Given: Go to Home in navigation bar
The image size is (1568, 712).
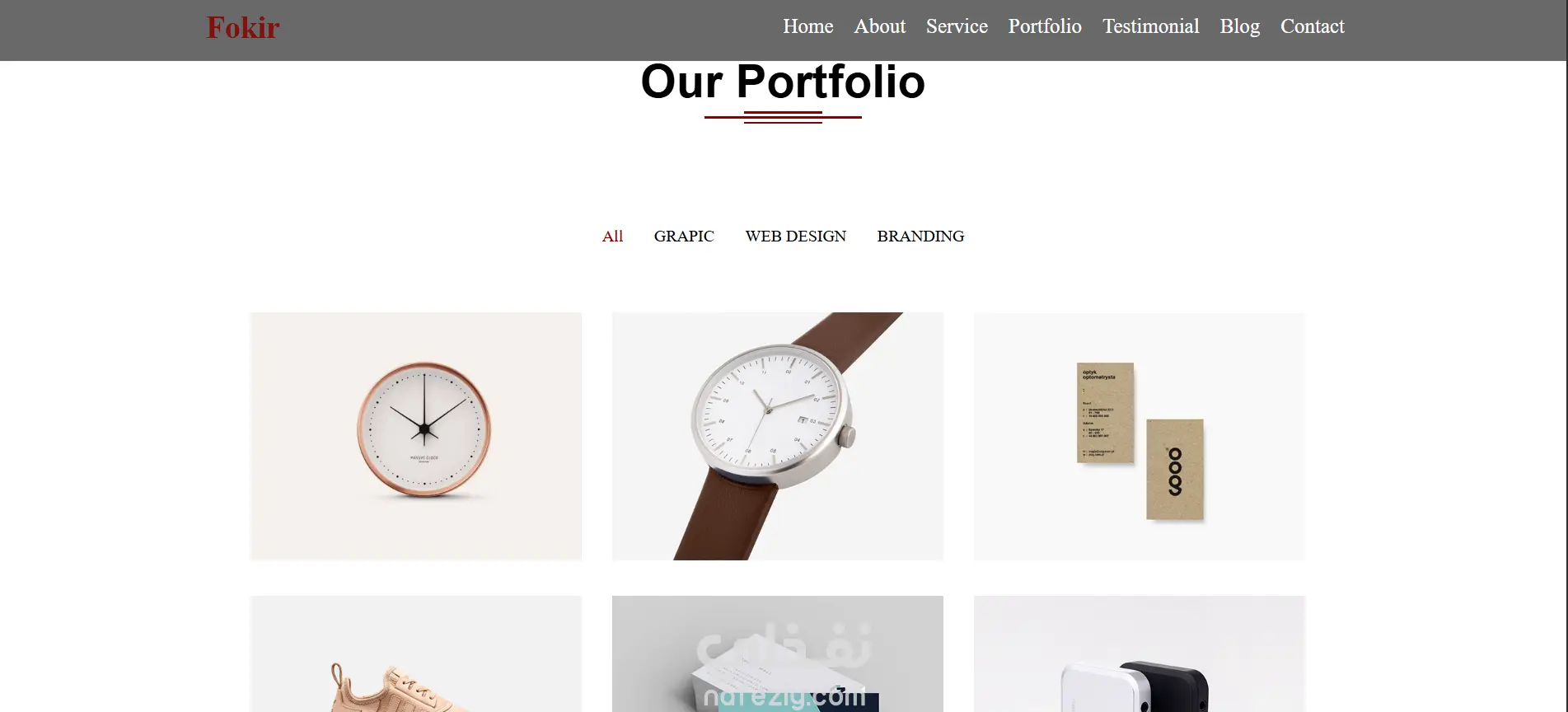Looking at the screenshot, I should [x=807, y=26].
